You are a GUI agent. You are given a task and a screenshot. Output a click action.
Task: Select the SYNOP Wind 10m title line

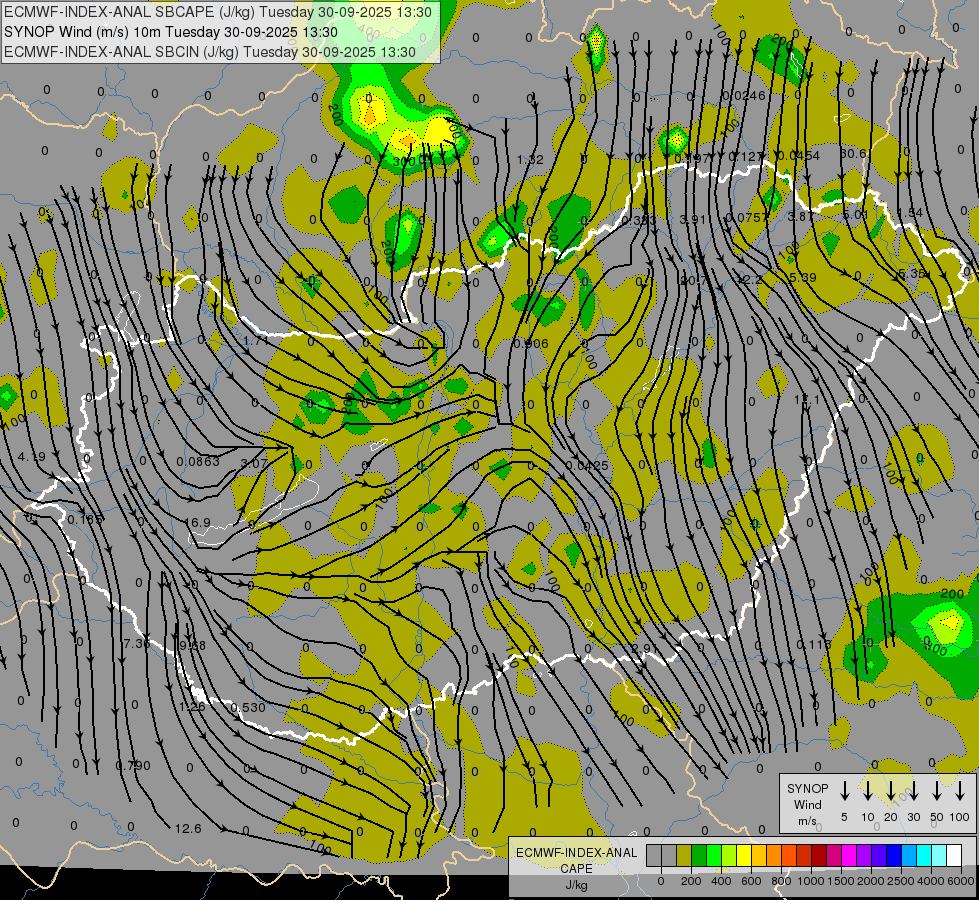(170, 32)
